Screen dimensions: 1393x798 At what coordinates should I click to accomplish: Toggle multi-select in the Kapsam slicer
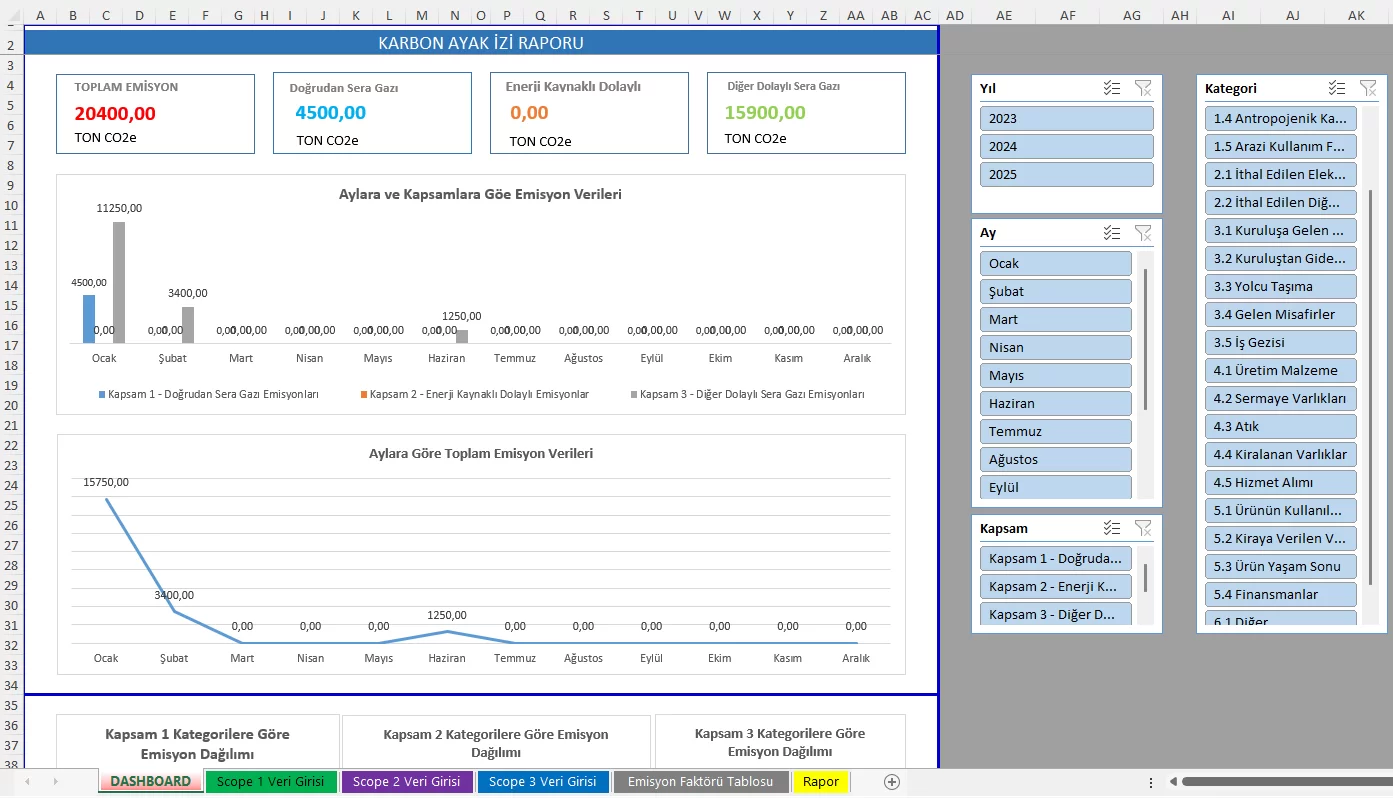click(1112, 528)
